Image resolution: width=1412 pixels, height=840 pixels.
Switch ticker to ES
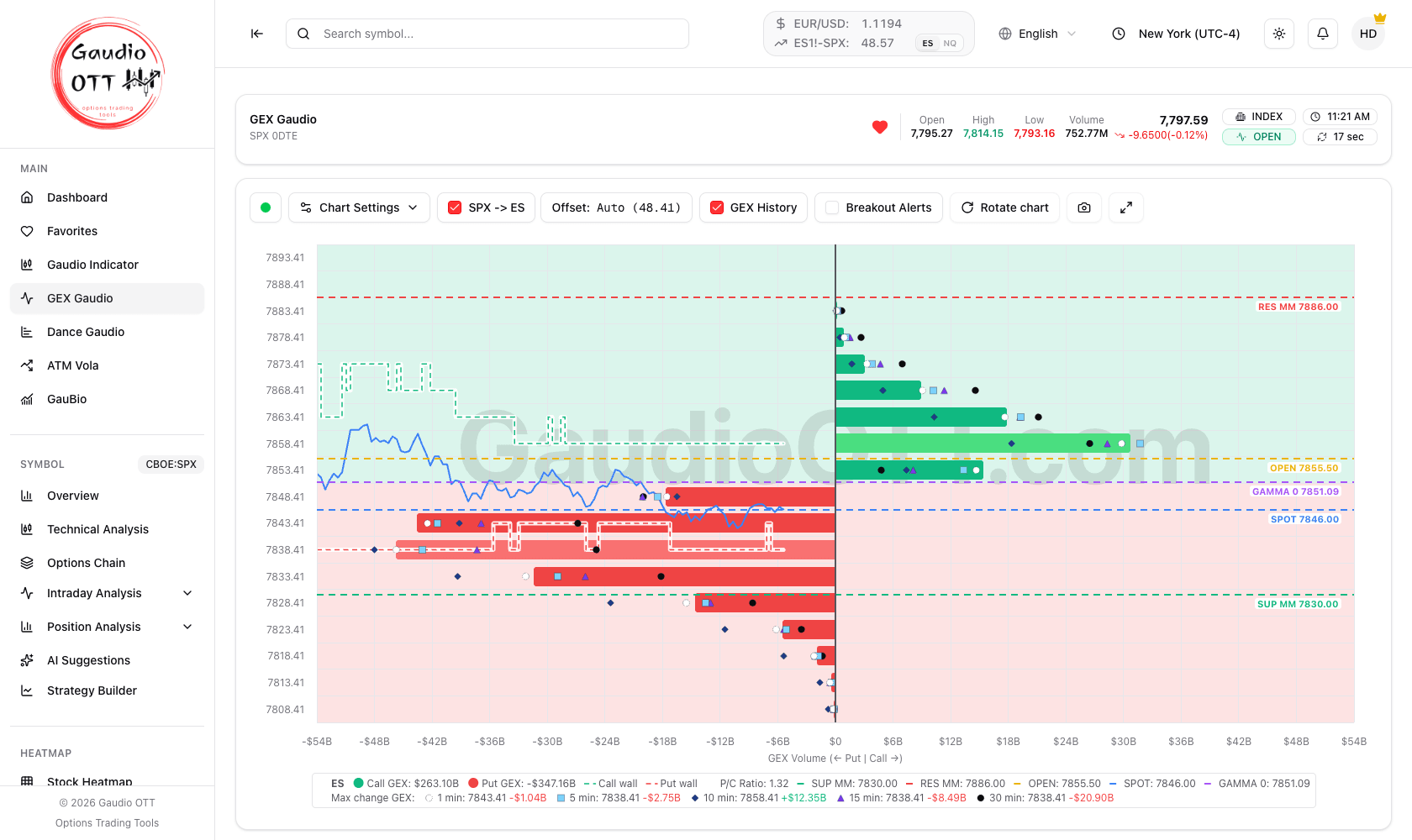(x=928, y=43)
